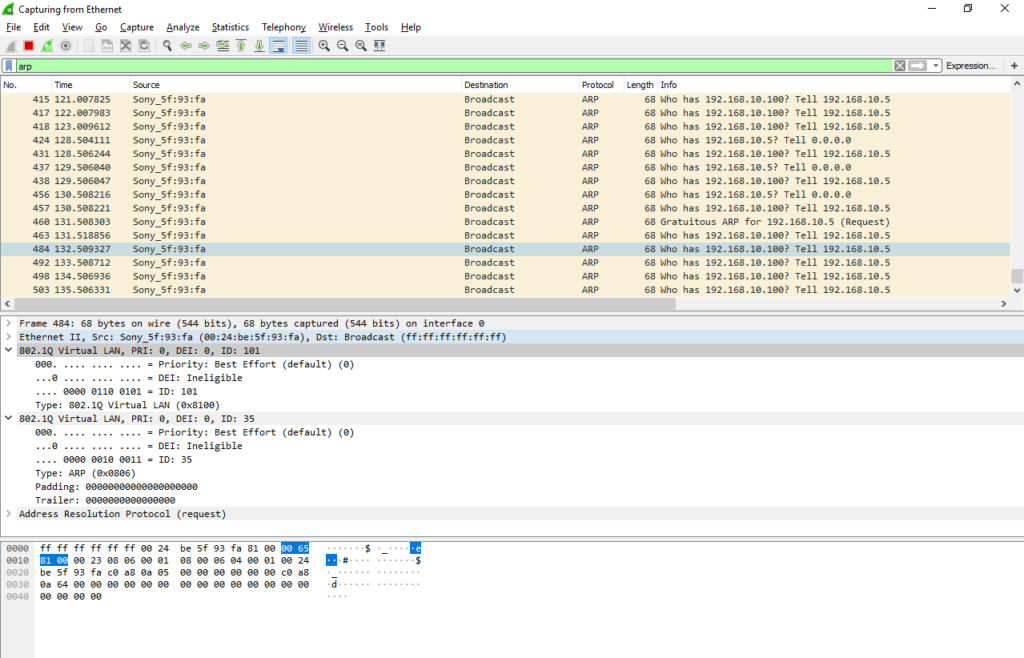
Task: Go to the last packet
Action: coord(261,45)
